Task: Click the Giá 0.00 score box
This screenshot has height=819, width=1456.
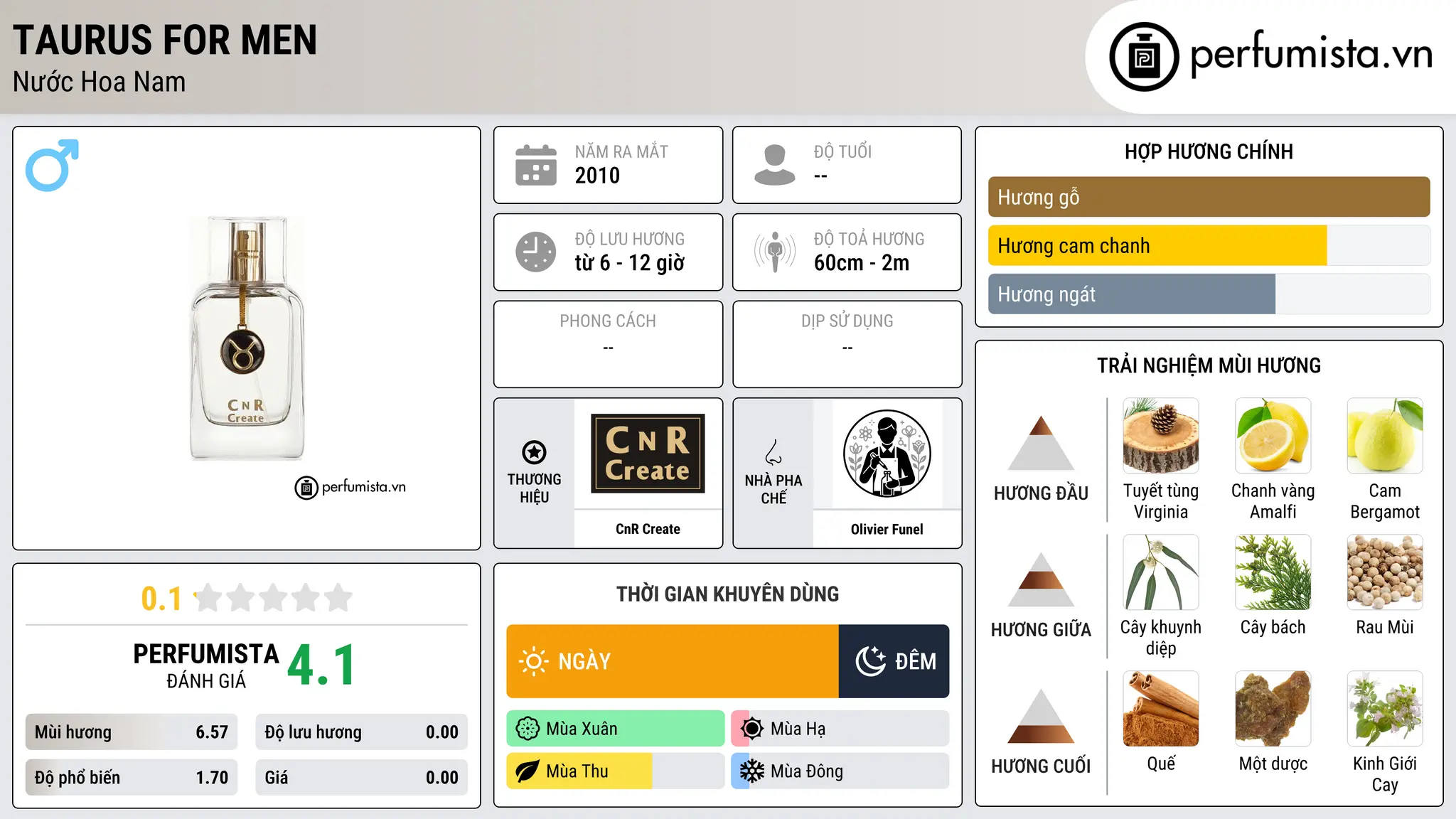Action: pyautogui.click(x=361, y=778)
